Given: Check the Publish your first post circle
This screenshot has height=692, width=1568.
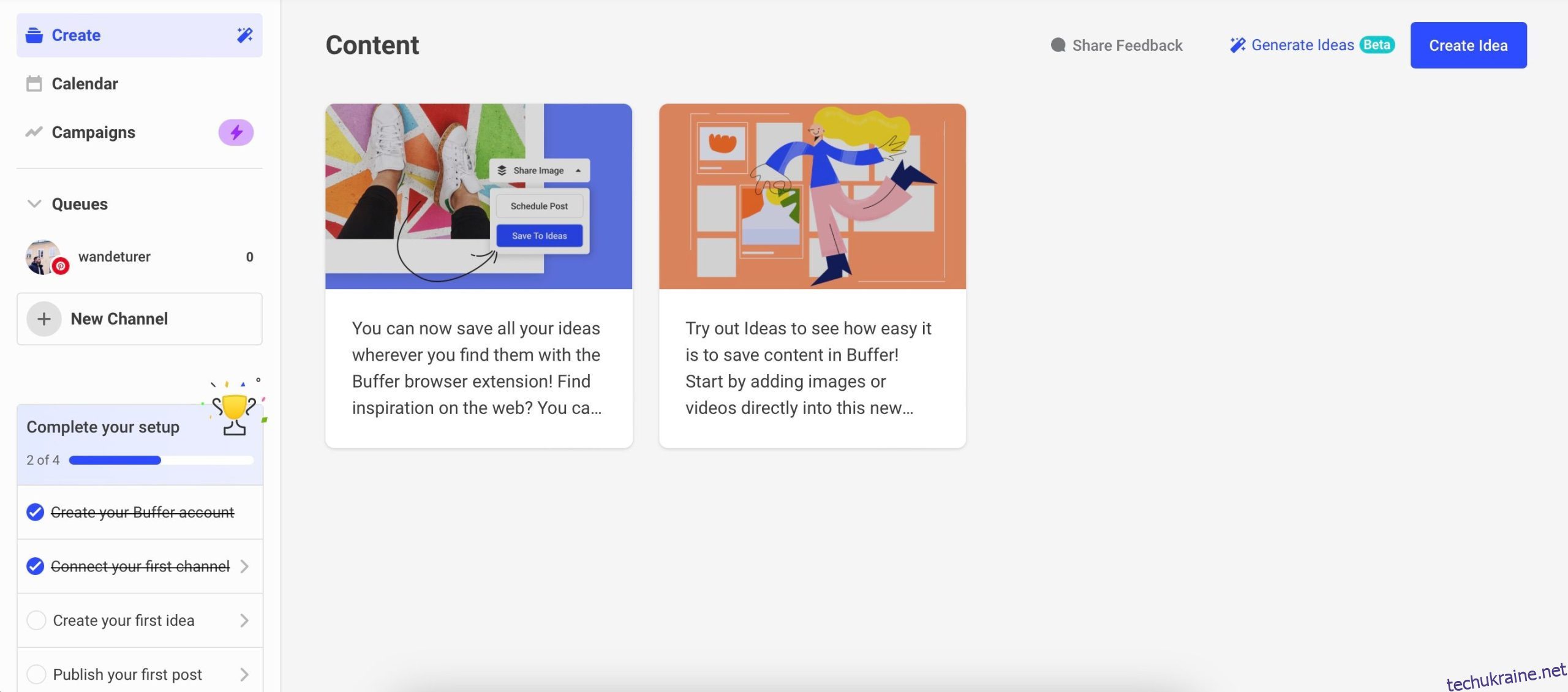Looking at the screenshot, I should [x=36, y=674].
